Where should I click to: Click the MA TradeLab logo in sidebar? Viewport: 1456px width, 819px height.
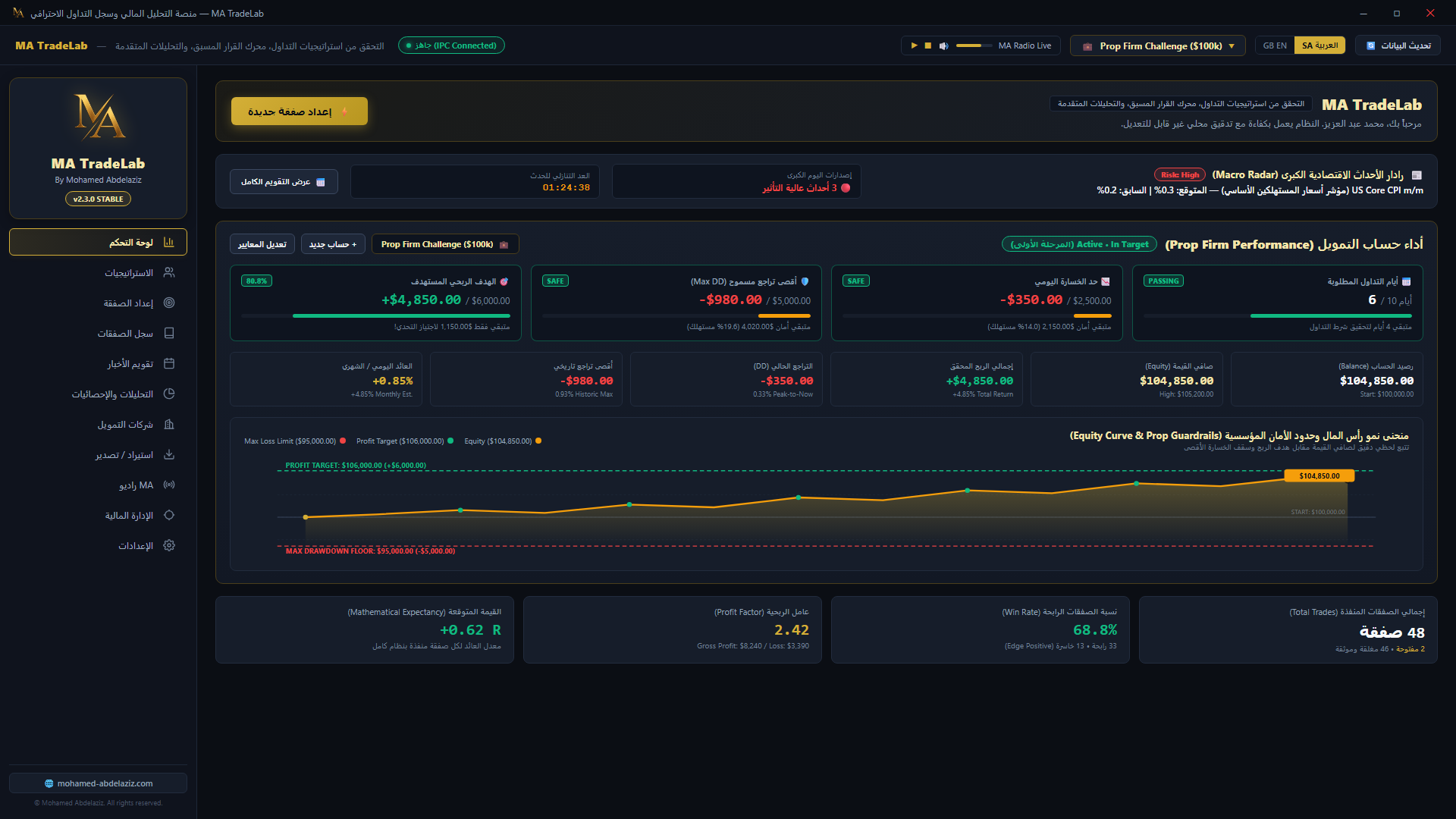point(99,116)
